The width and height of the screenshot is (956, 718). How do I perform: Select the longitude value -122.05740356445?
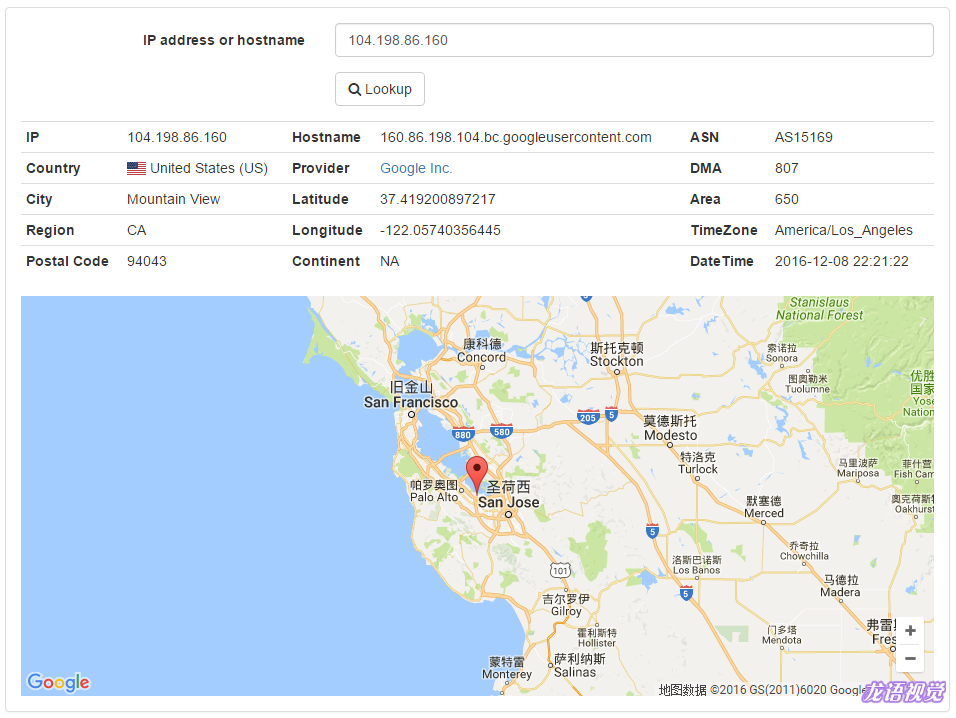click(440, 230)
